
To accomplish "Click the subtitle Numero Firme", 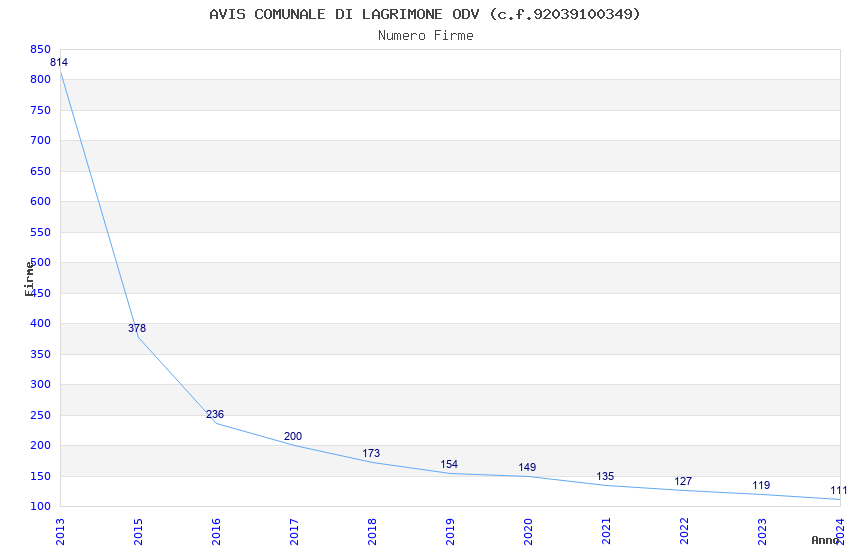I will [426, 36].
